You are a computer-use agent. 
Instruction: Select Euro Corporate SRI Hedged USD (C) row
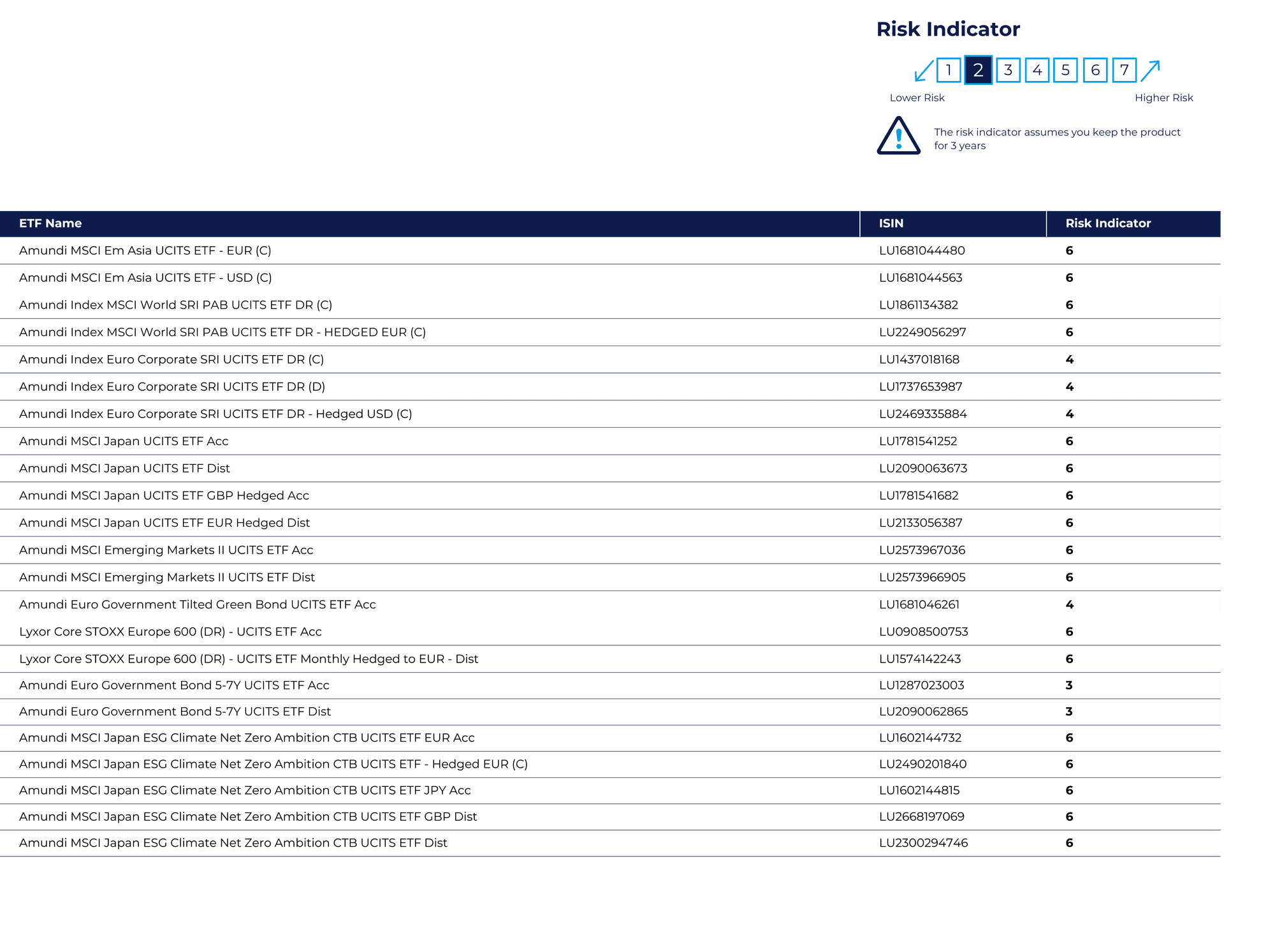tap(610, 414)
